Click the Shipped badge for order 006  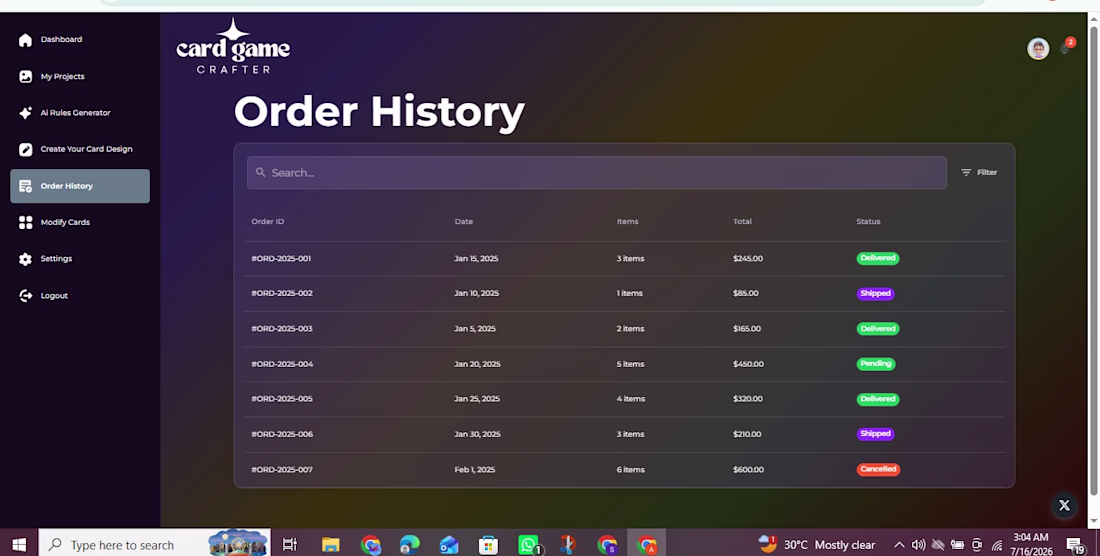875,434
